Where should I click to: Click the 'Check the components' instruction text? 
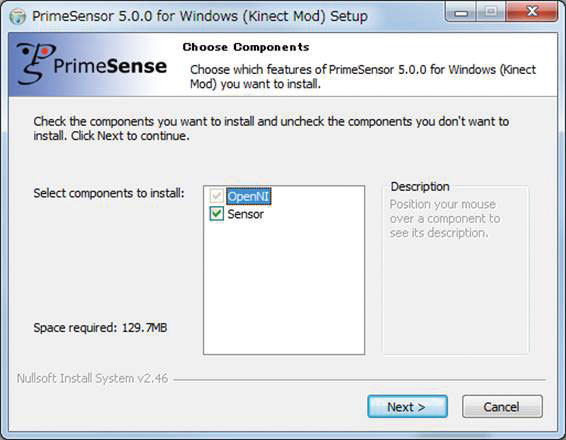click(x=271, y=129)
